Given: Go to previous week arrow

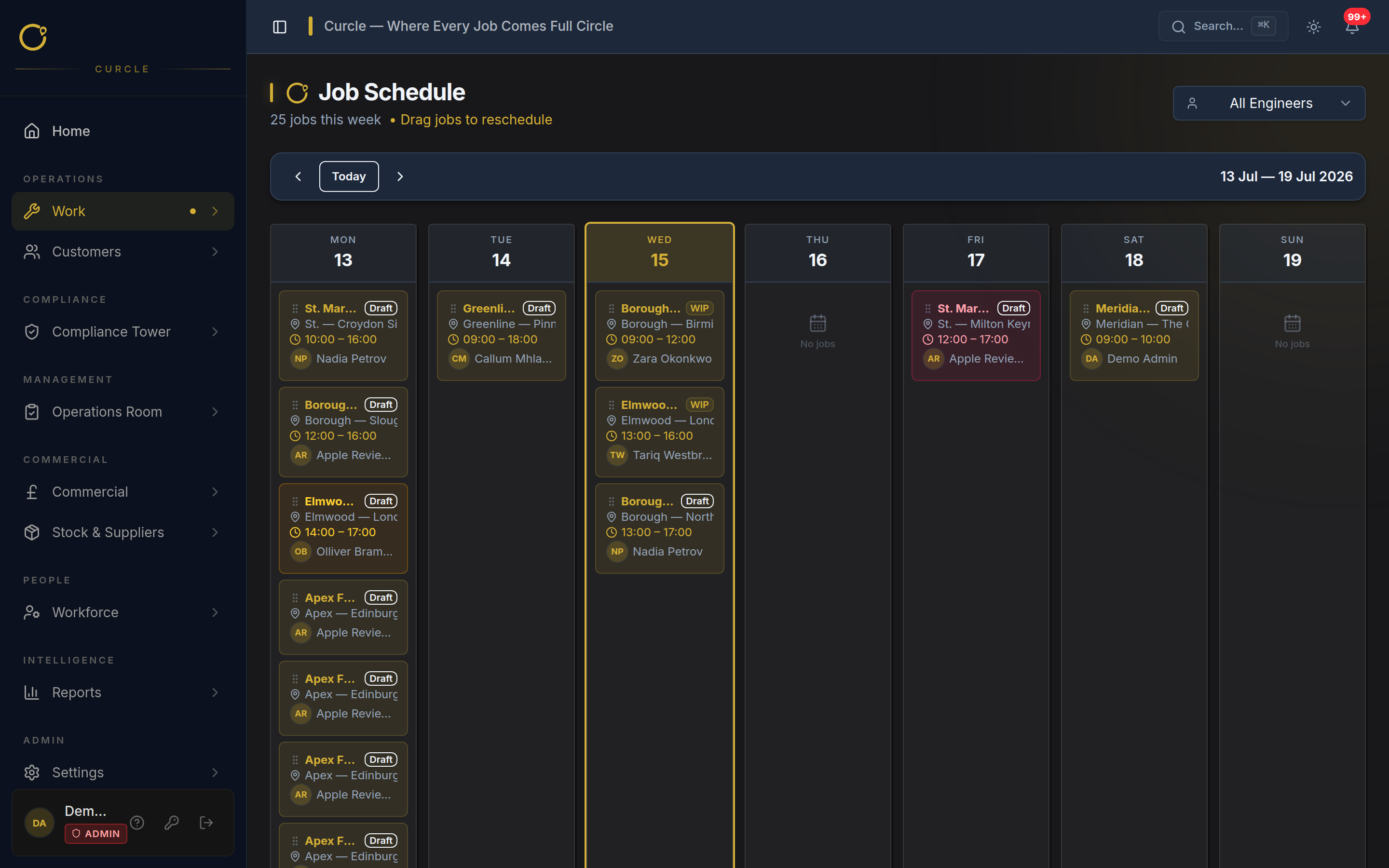Looking at the screenshot, I should point(298,176).
